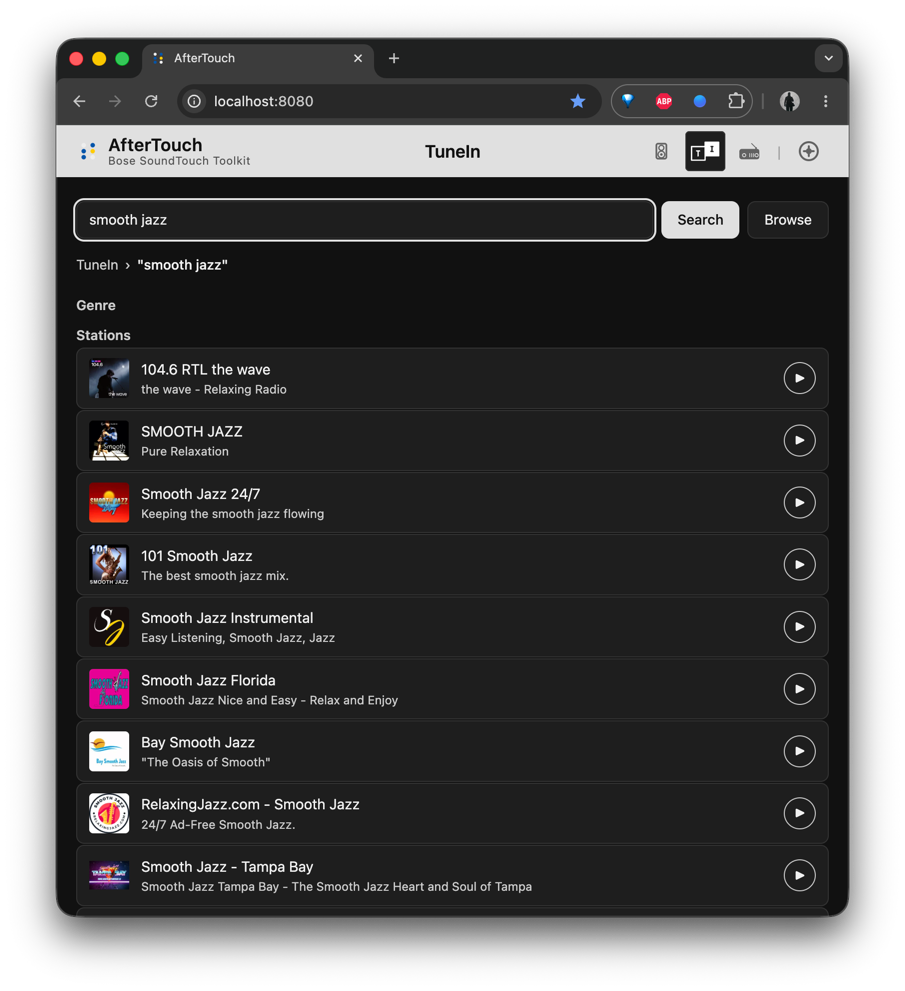
Task: Toggle bookmark star for this page
Action: coord(578,101)
